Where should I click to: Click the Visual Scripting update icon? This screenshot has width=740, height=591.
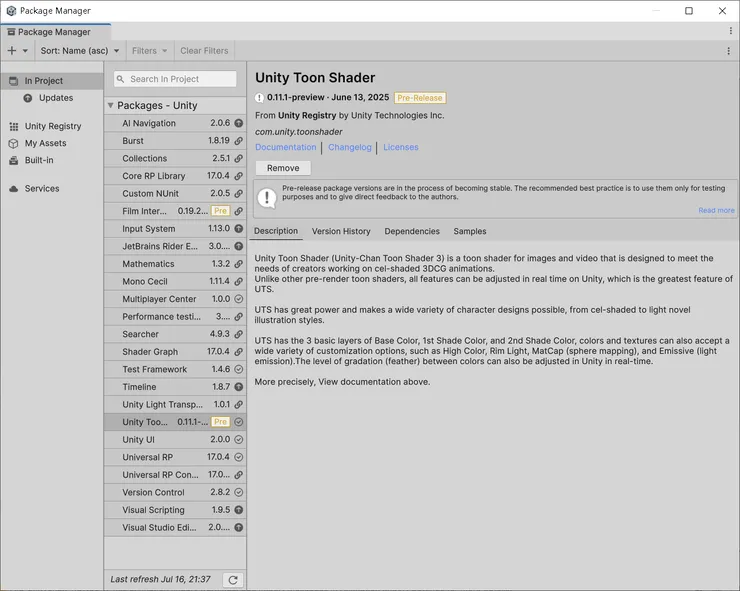[x=239, y=510]
